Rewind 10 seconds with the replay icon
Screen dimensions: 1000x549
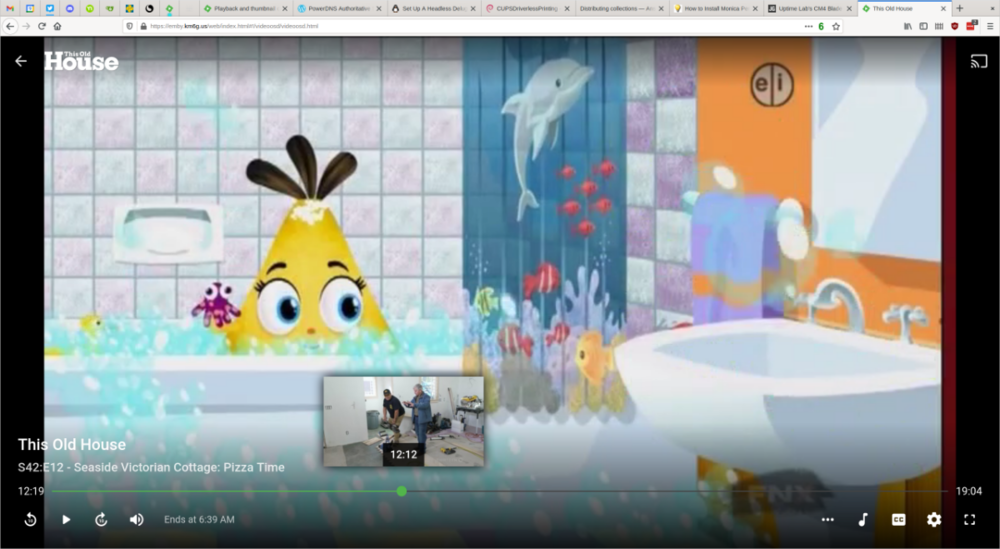(x=30, y=520)
